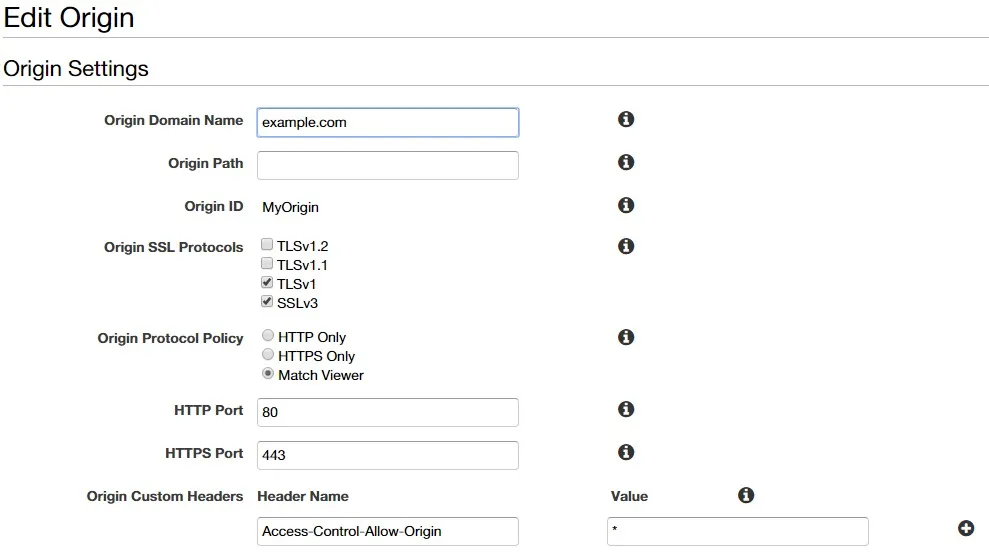
Task: Click into the HTTP Port field
Action: (387, 412)
